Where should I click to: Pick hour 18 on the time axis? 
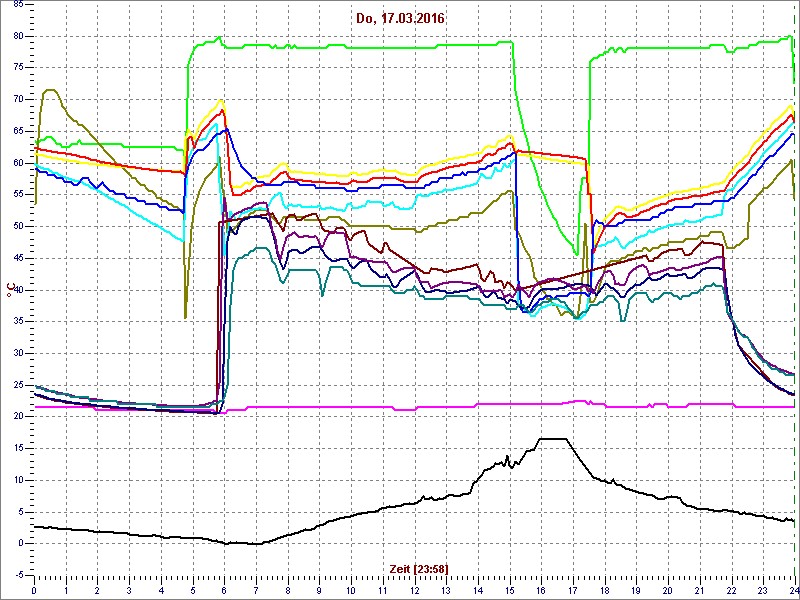604,590
